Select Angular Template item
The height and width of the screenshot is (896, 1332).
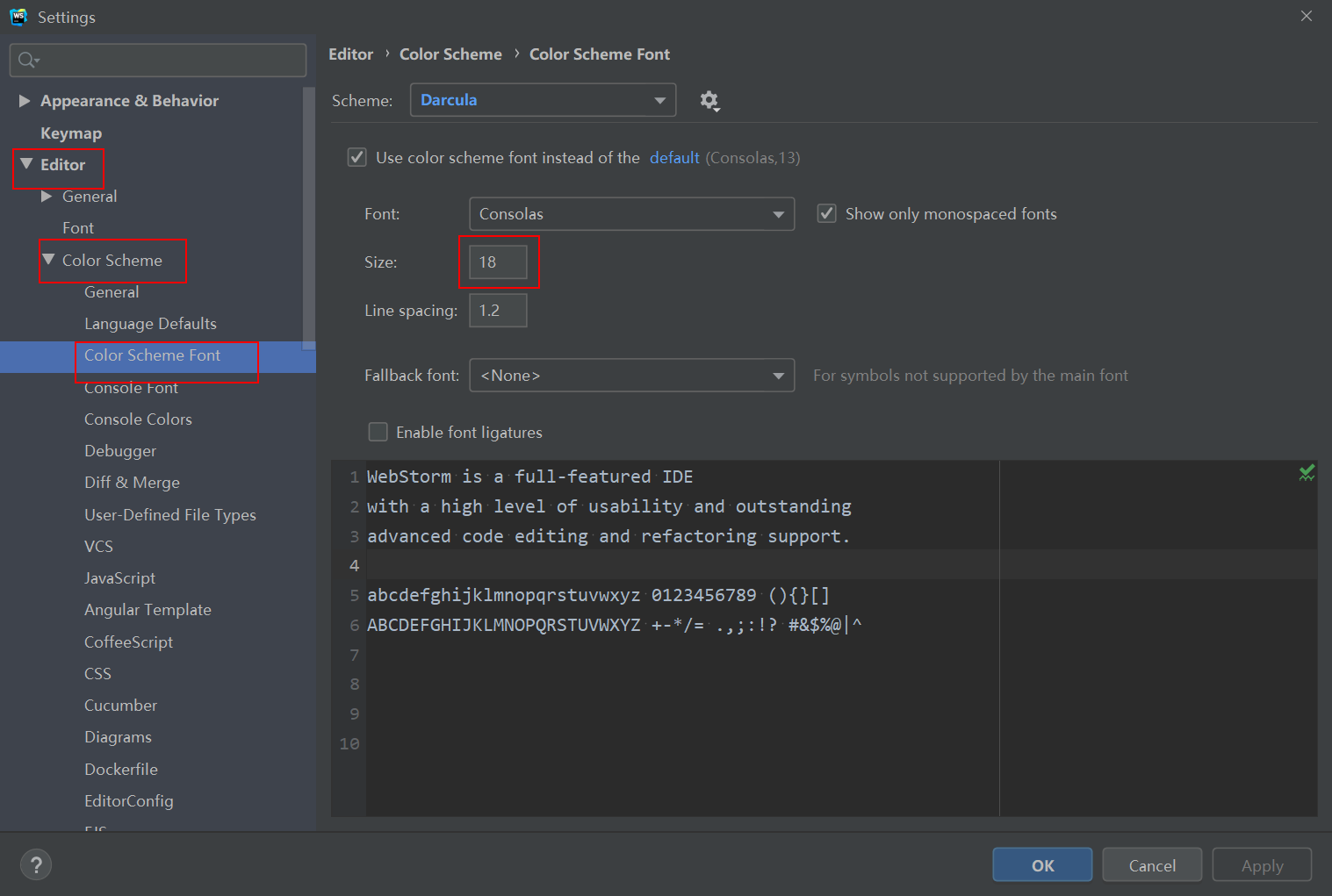148,610
